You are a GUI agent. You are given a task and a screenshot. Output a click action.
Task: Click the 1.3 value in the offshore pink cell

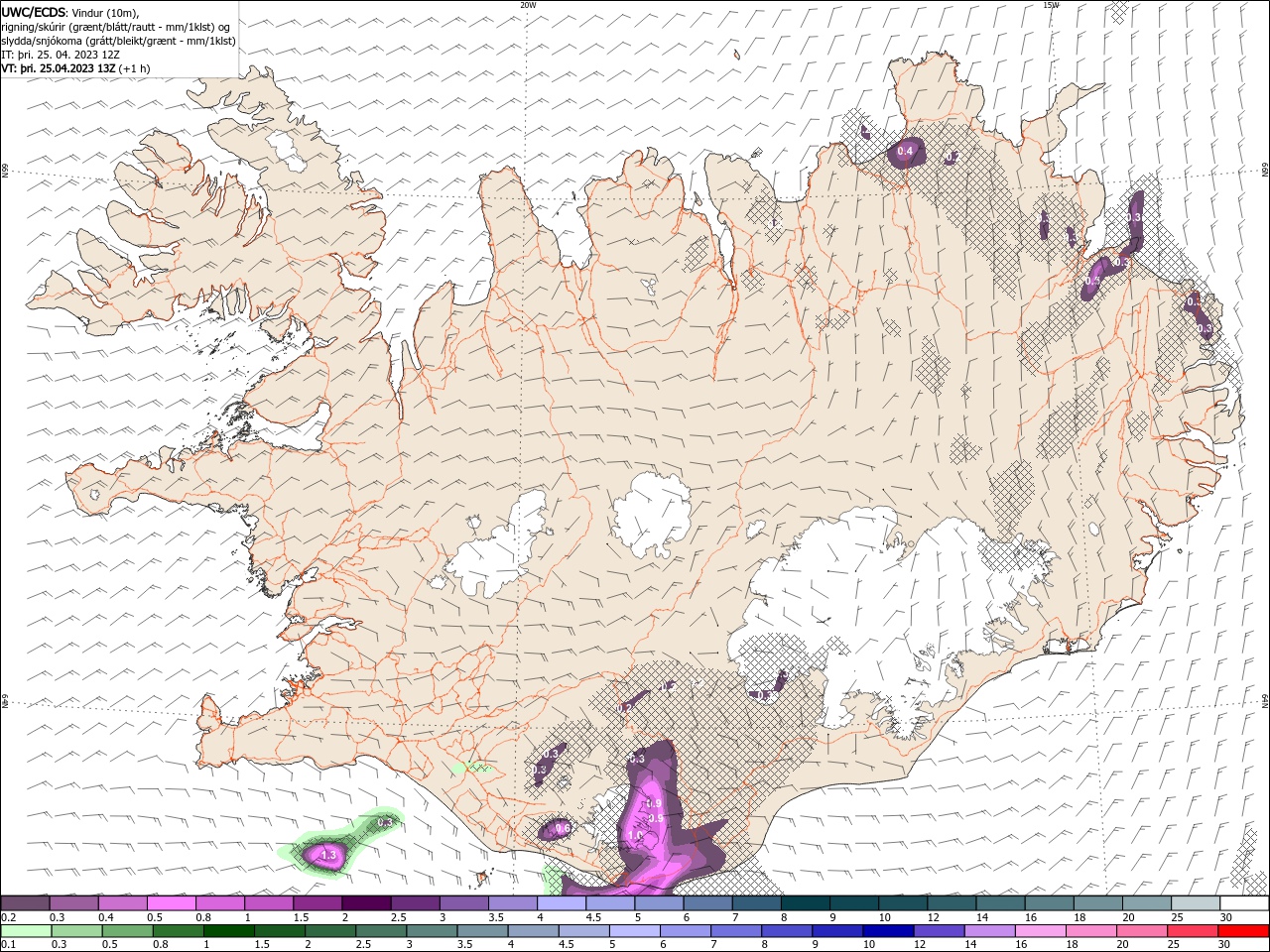coord(329,854)
